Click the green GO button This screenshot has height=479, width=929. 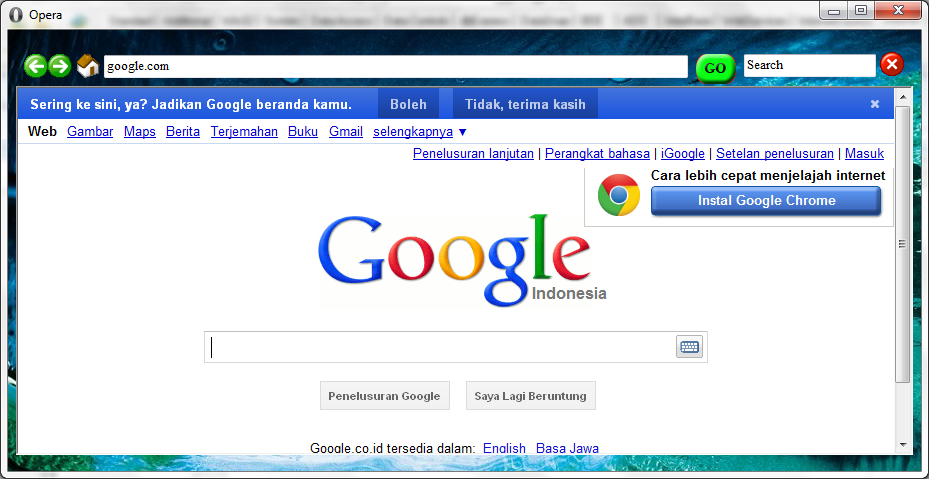click(715, 68)
